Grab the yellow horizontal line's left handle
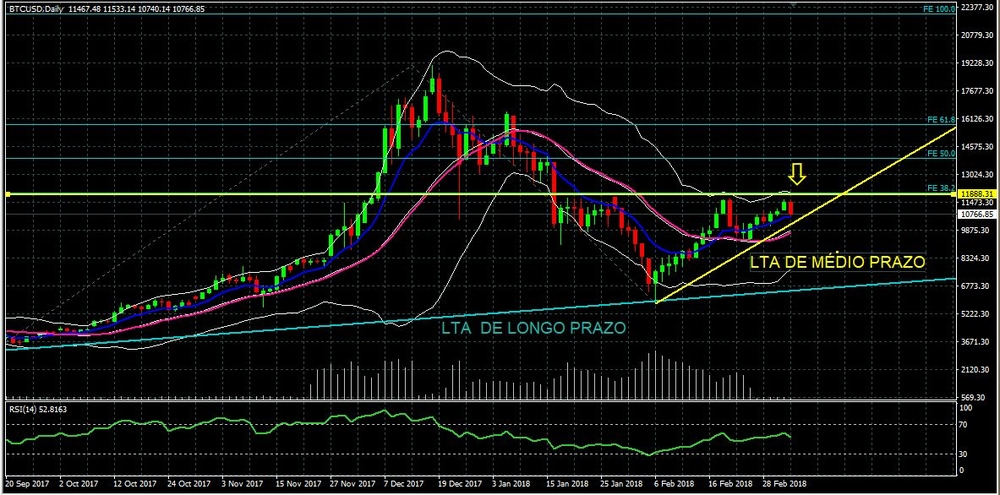 [x=8, y=194]
